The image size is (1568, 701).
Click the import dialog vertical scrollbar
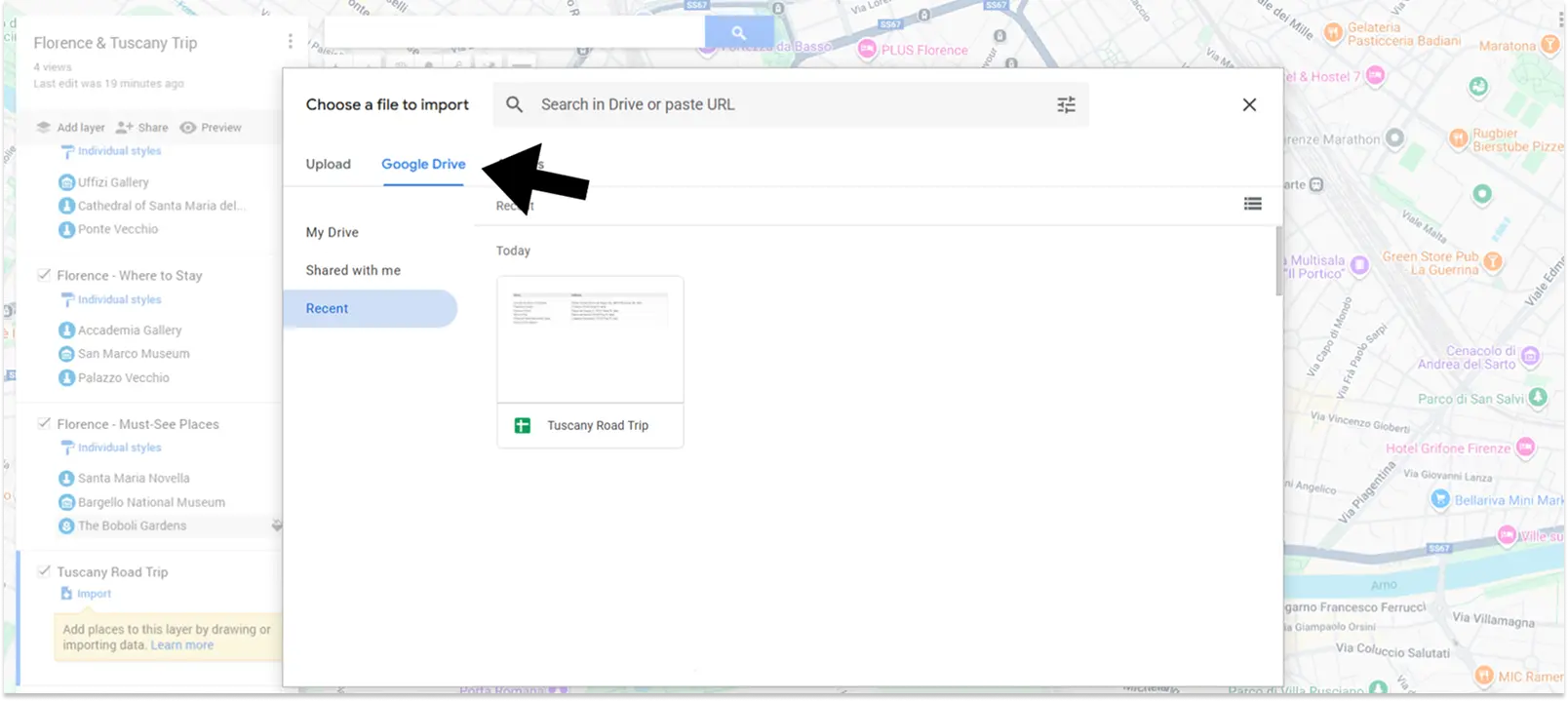click(1278, 260)
